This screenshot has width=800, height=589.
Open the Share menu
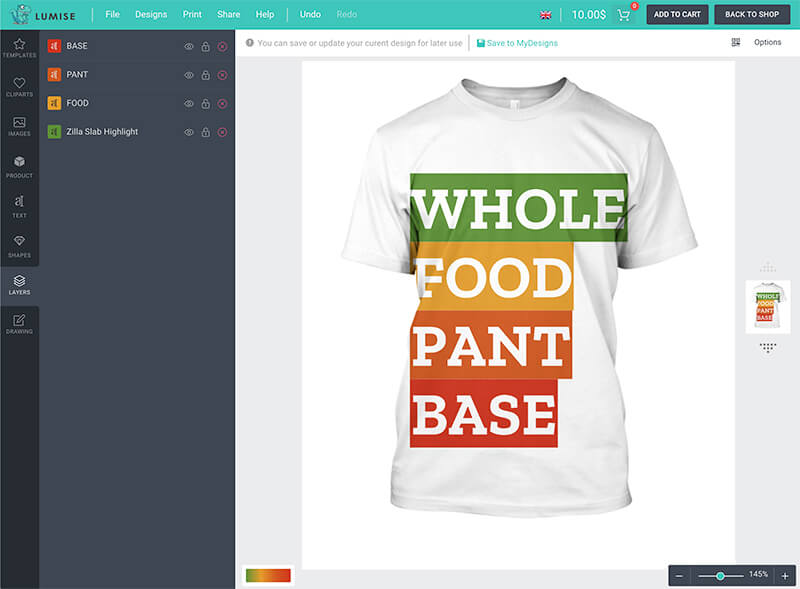click(x=229, y=14)
